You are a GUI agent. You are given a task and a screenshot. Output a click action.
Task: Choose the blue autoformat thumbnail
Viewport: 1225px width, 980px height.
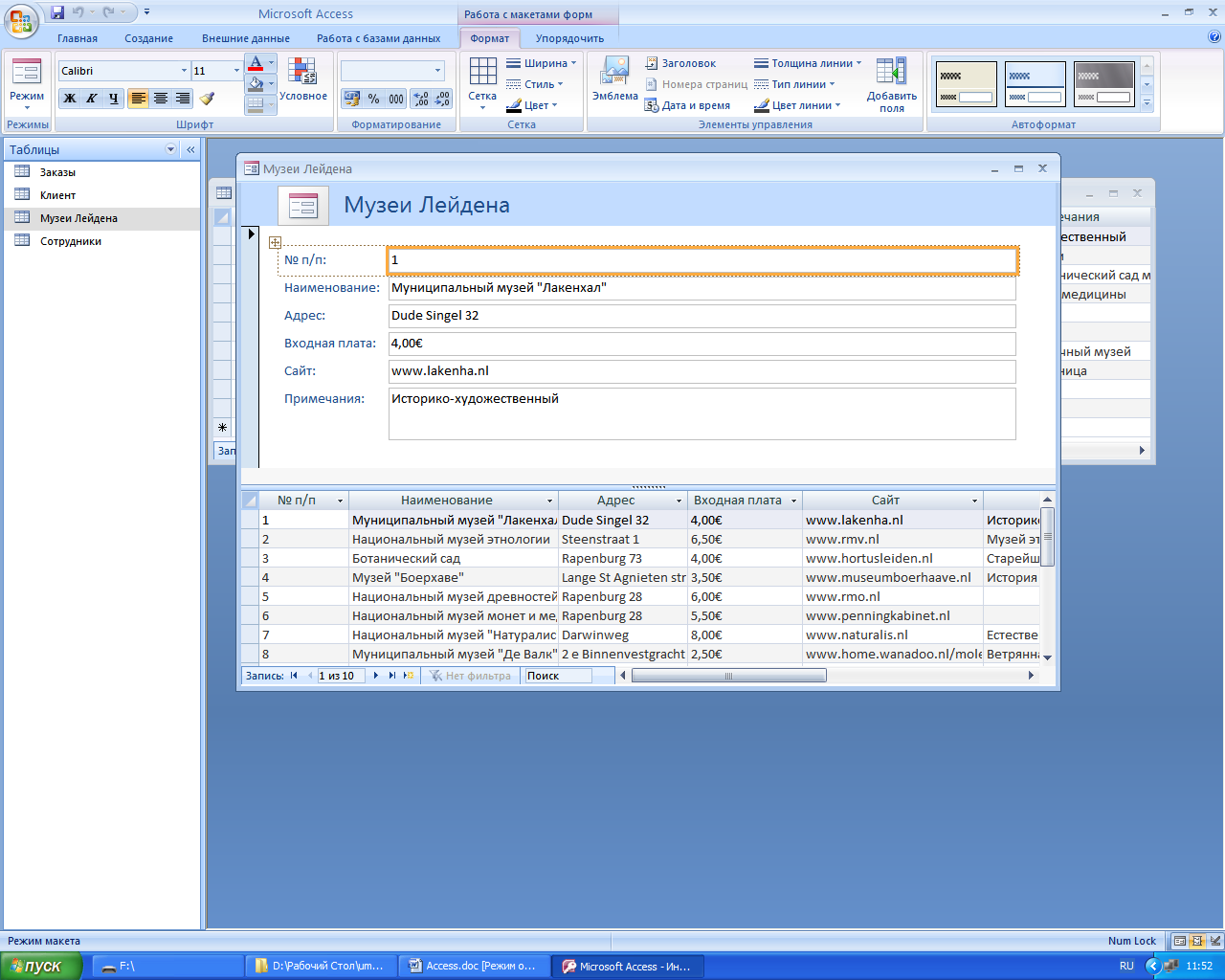[x=1036, y=84]
